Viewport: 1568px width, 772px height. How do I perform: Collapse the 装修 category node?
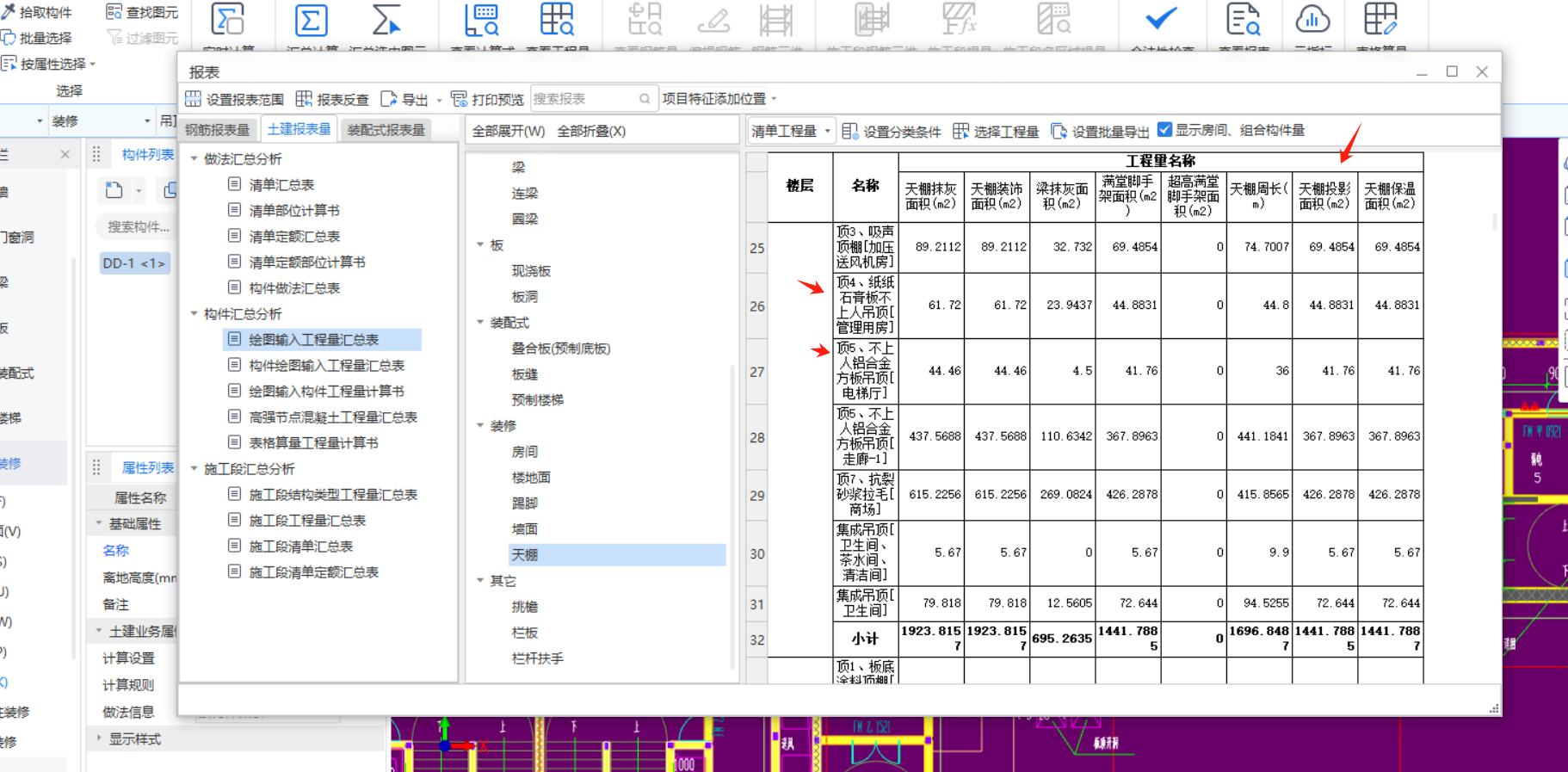480,425
